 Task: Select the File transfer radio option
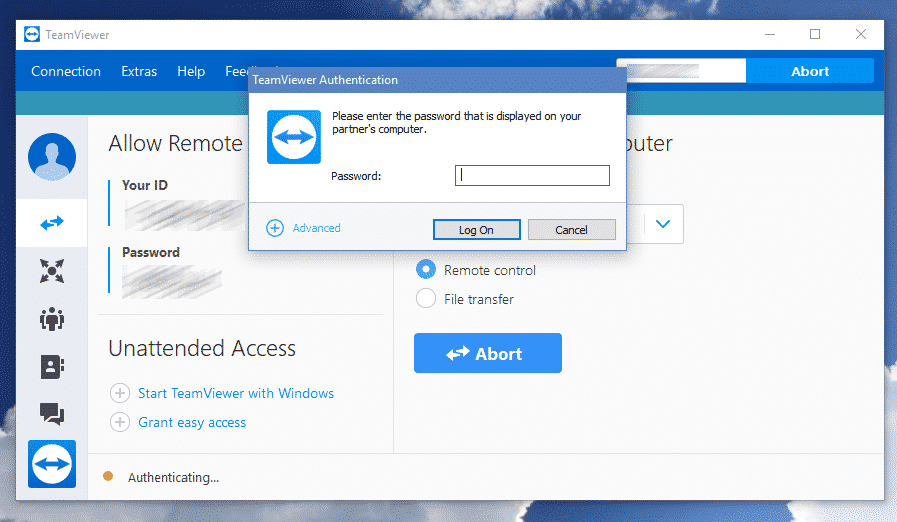426,298
